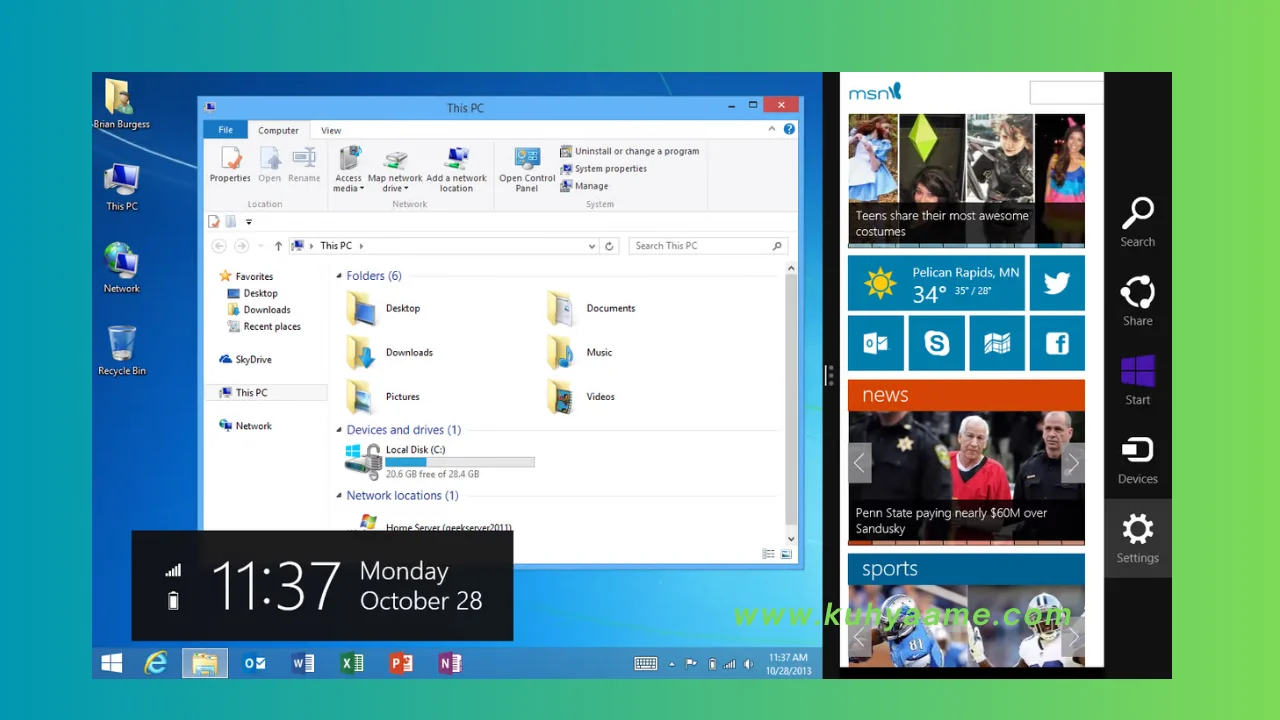Show next news story arrow
The height and width of the screenshot is (720, 1280).
click(x=1073, y=463)
